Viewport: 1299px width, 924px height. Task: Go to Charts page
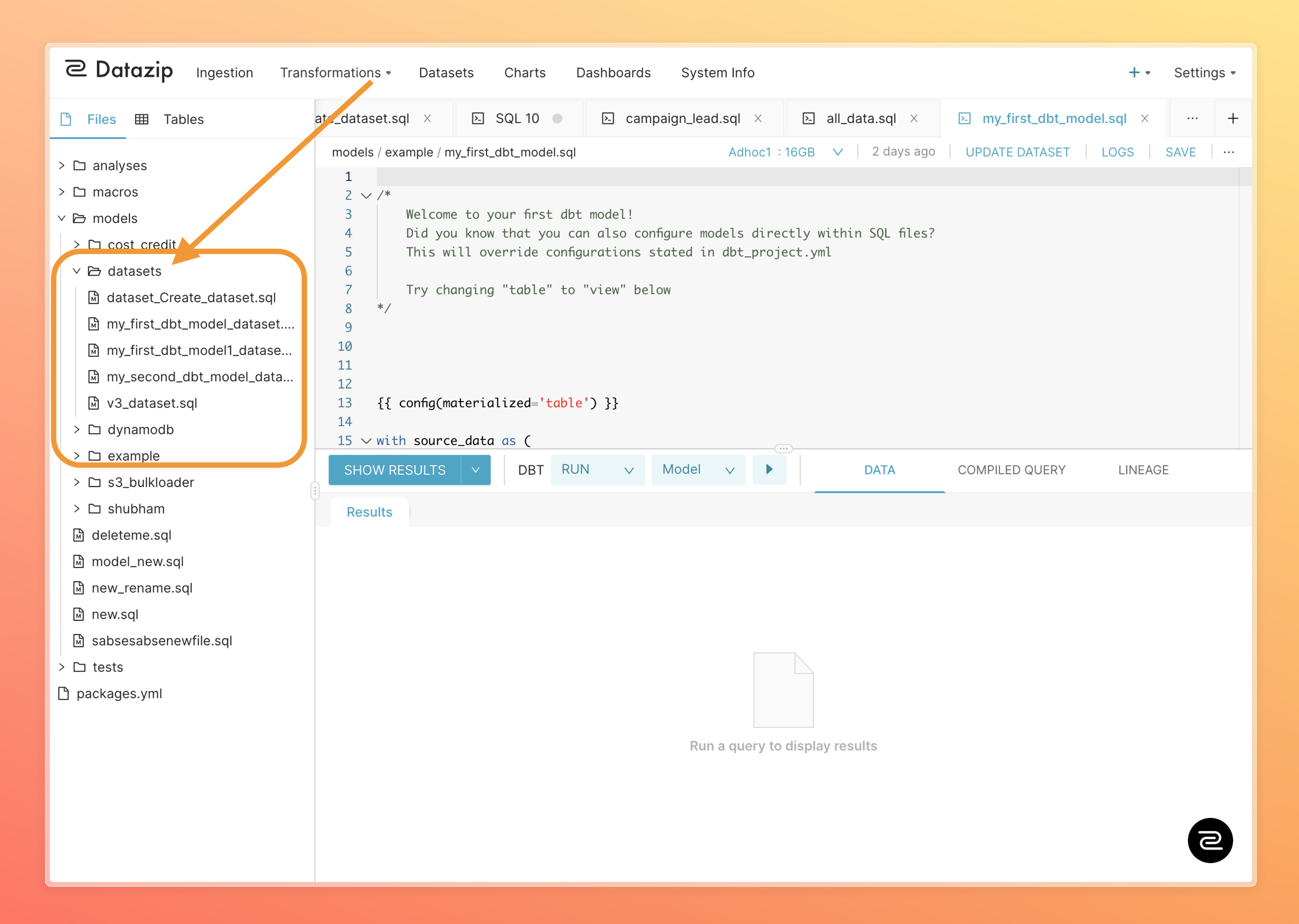tap(524, 73)
